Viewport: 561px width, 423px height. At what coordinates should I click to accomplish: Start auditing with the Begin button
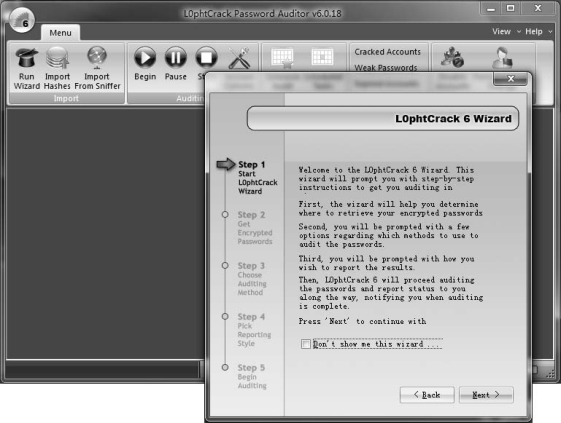pyautogui.click(x=145, y=57)
